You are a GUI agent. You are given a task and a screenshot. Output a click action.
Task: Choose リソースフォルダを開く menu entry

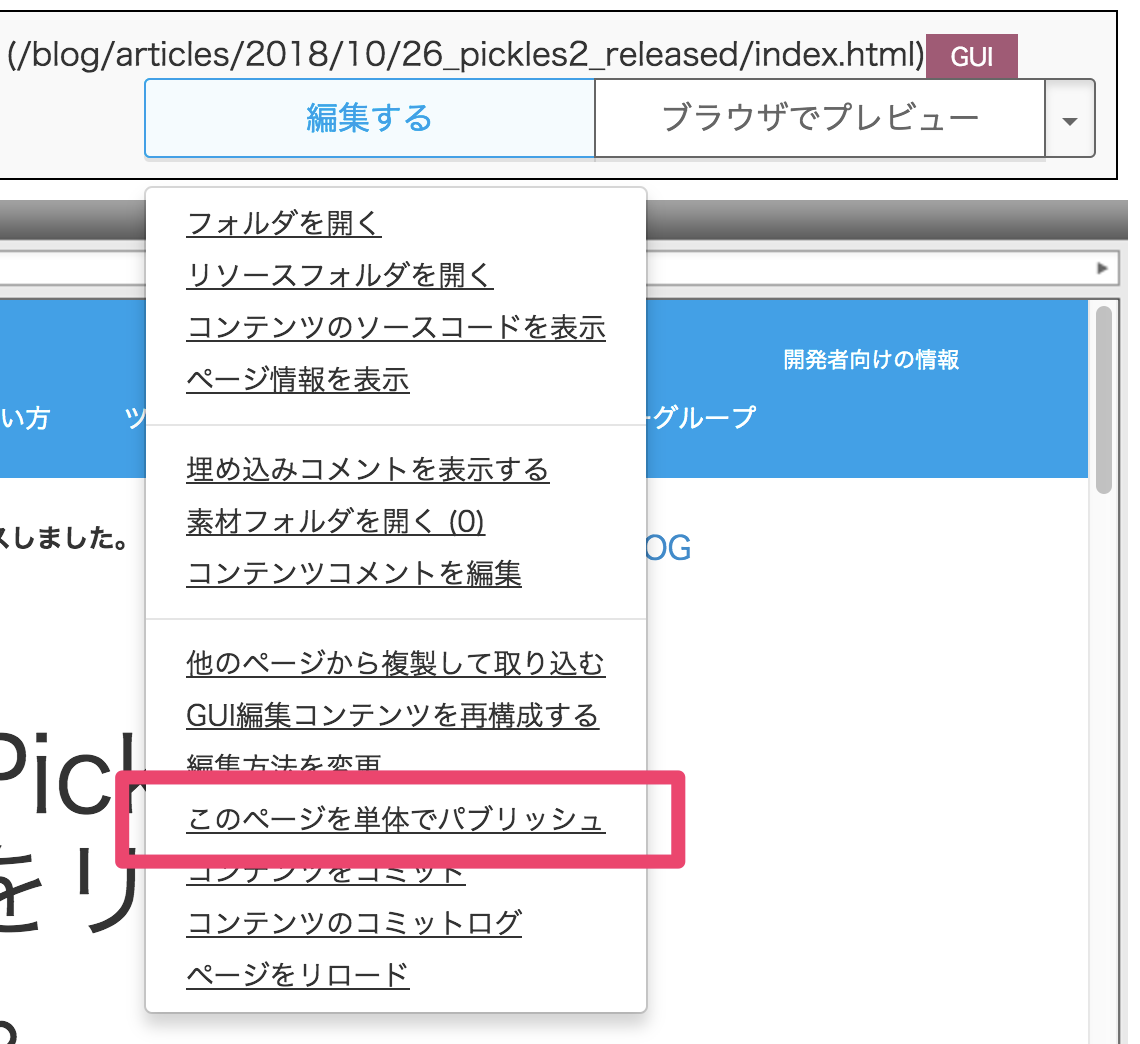[x=339, y=275]
